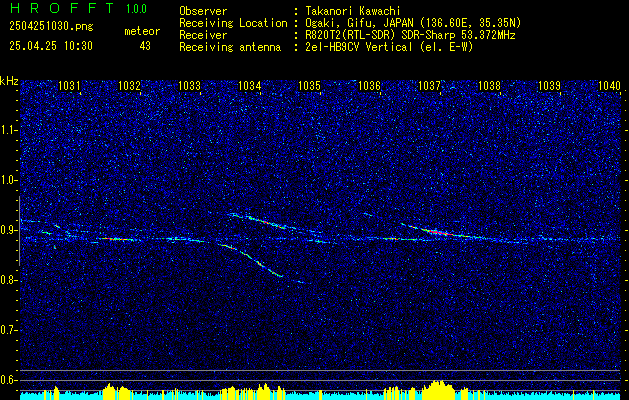
Task: Click the meteor label
Action: click(142, 31)
